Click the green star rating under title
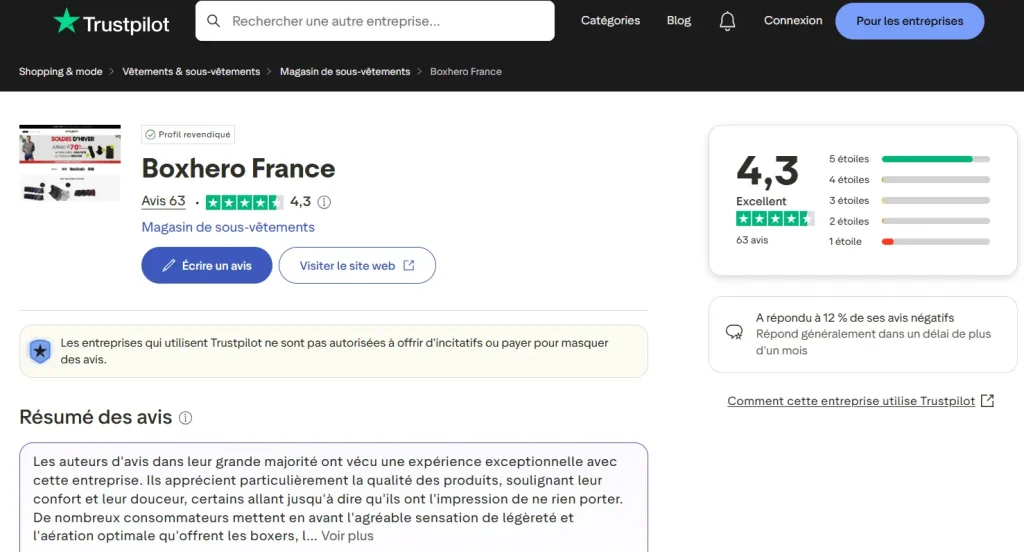 [x=244, y=203]
